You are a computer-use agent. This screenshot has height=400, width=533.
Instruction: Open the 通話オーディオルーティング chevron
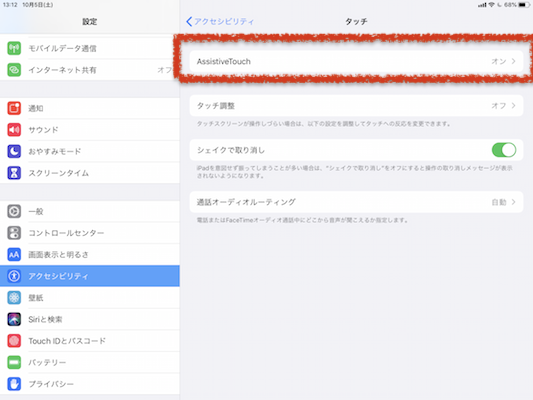click(x=513, y=202)
